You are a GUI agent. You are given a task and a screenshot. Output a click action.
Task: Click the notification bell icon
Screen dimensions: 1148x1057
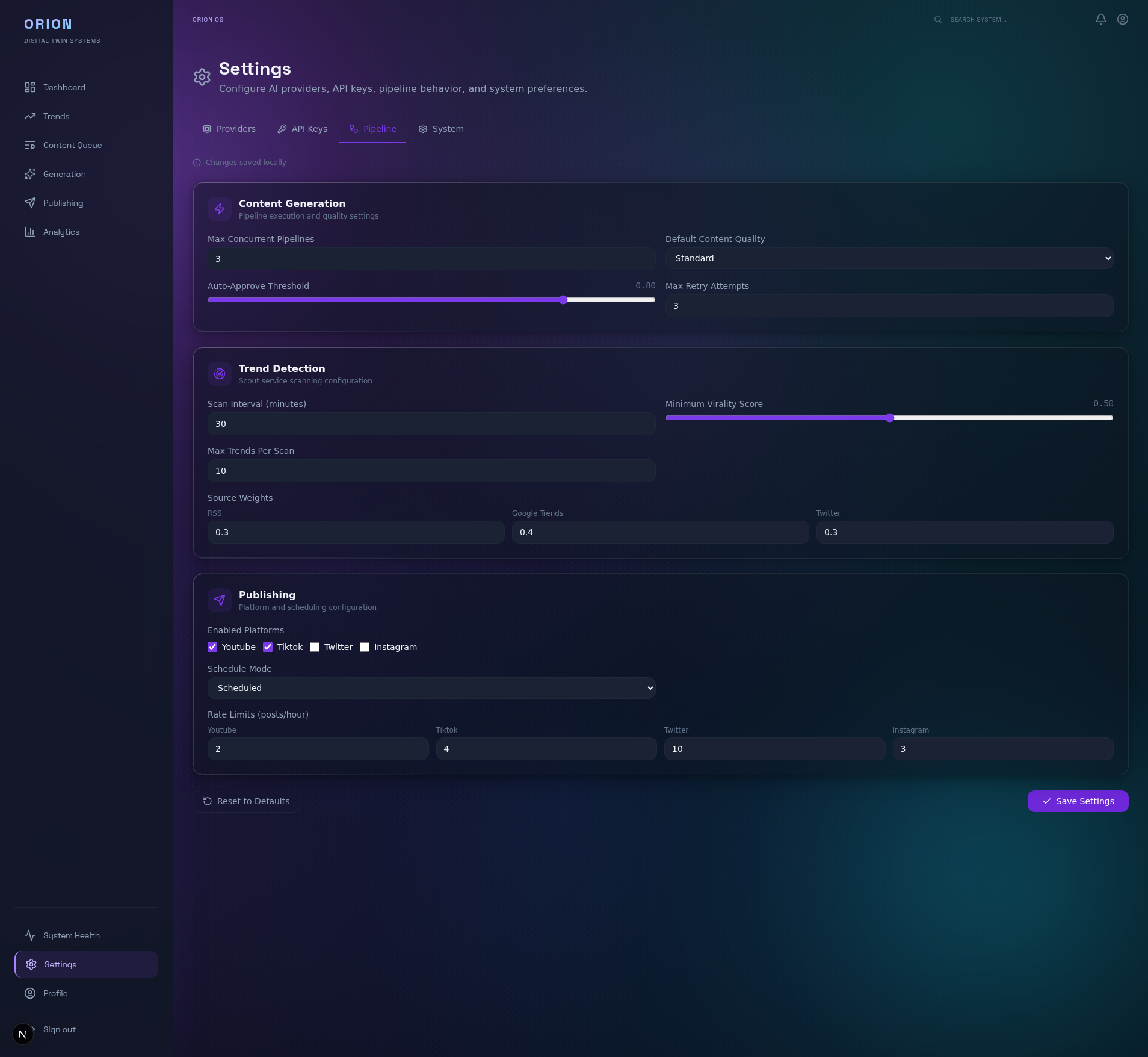point(1100,19)
